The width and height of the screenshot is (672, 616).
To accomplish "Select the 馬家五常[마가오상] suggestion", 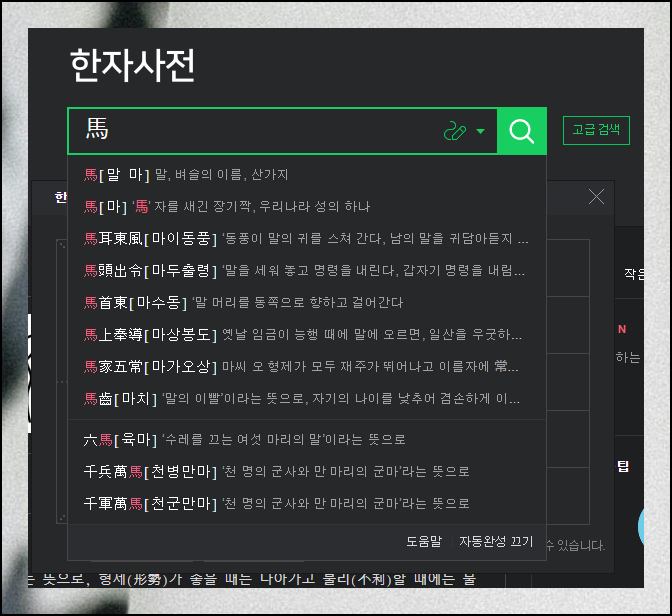I will 307,367.
